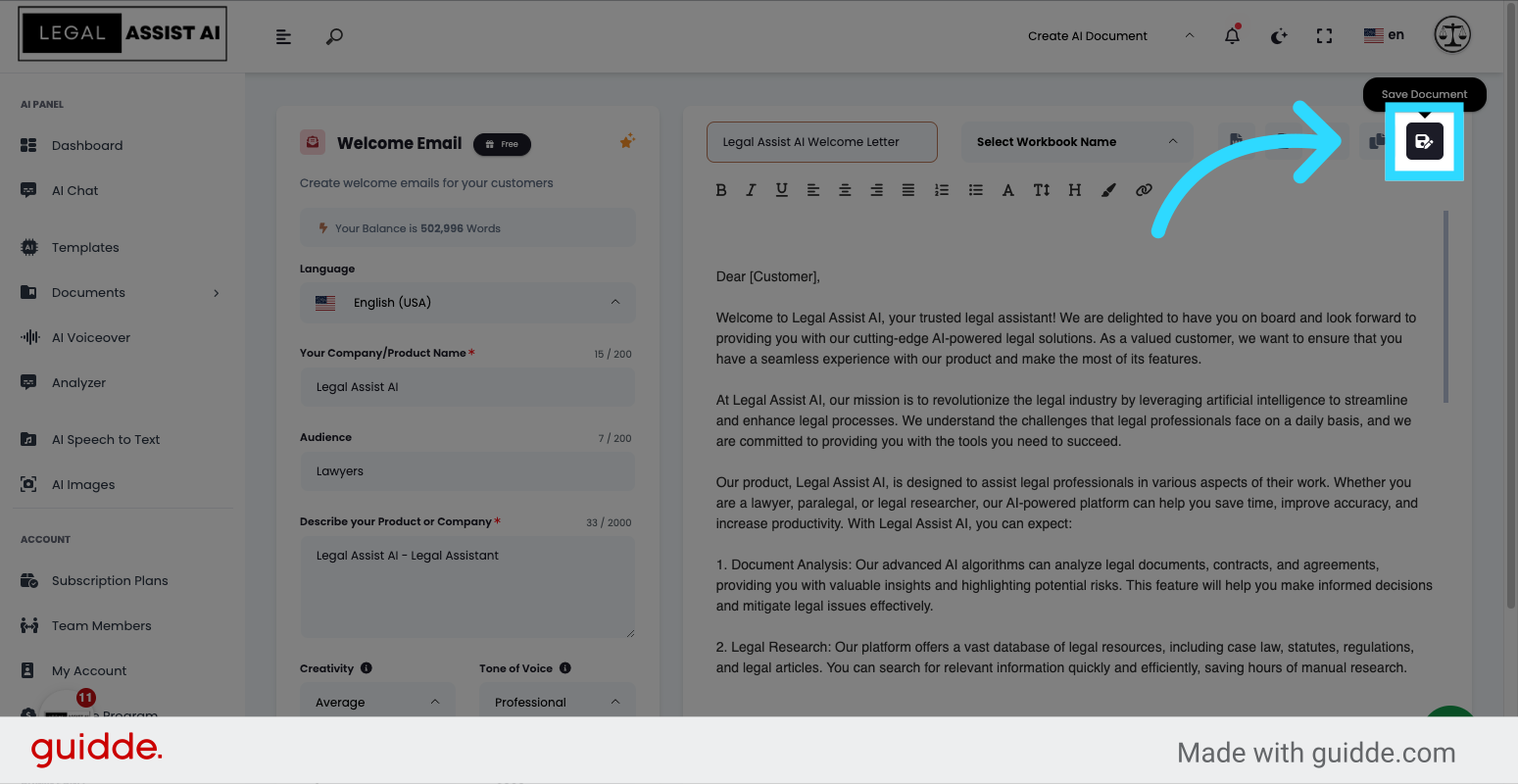Open AI Chat
Viewport: 1518px width, 784px height.
(74, 191)
